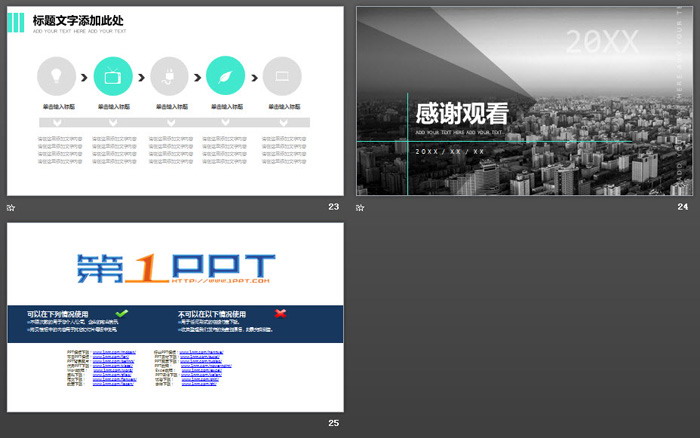Click the red X mark on slide 25

280,313
